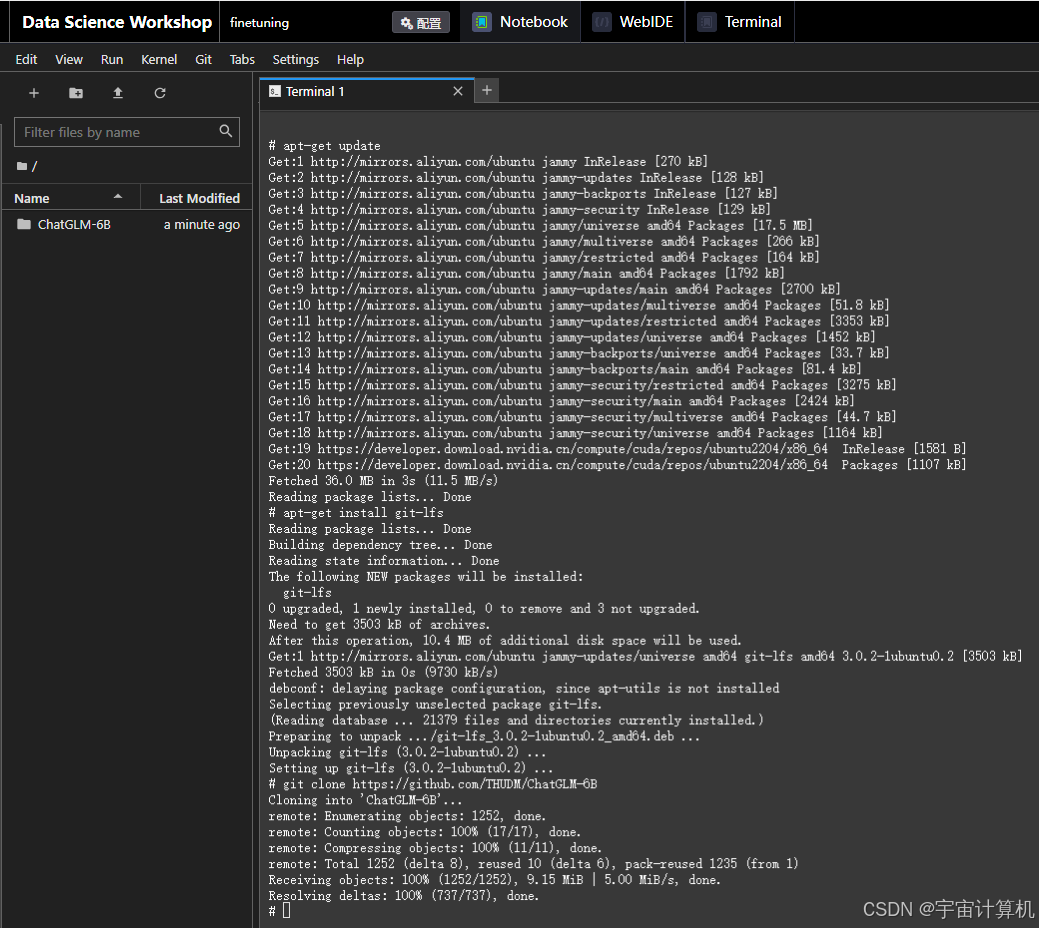Click the upload files icon
Screen dimensions: 1039x928
[x=118, y=93]
